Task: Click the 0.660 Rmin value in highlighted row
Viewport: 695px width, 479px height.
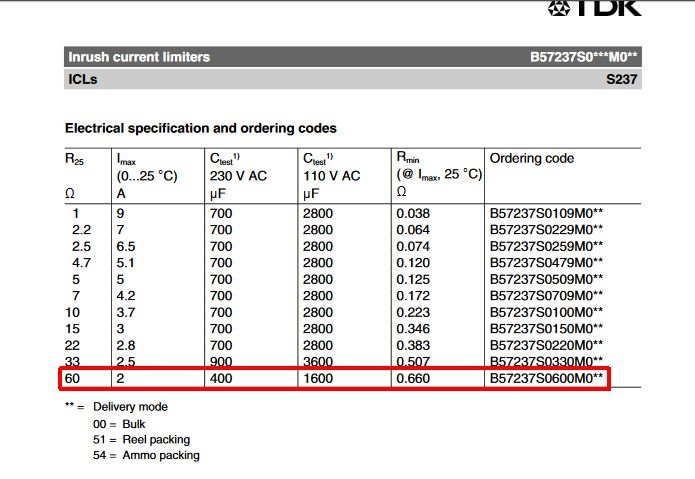Action: (x=412, y=377)
